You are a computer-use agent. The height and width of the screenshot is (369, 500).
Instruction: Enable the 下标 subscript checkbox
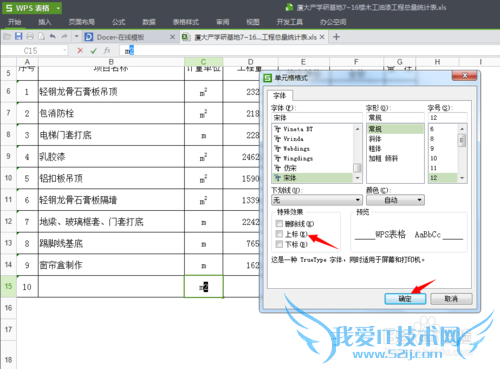279,244
